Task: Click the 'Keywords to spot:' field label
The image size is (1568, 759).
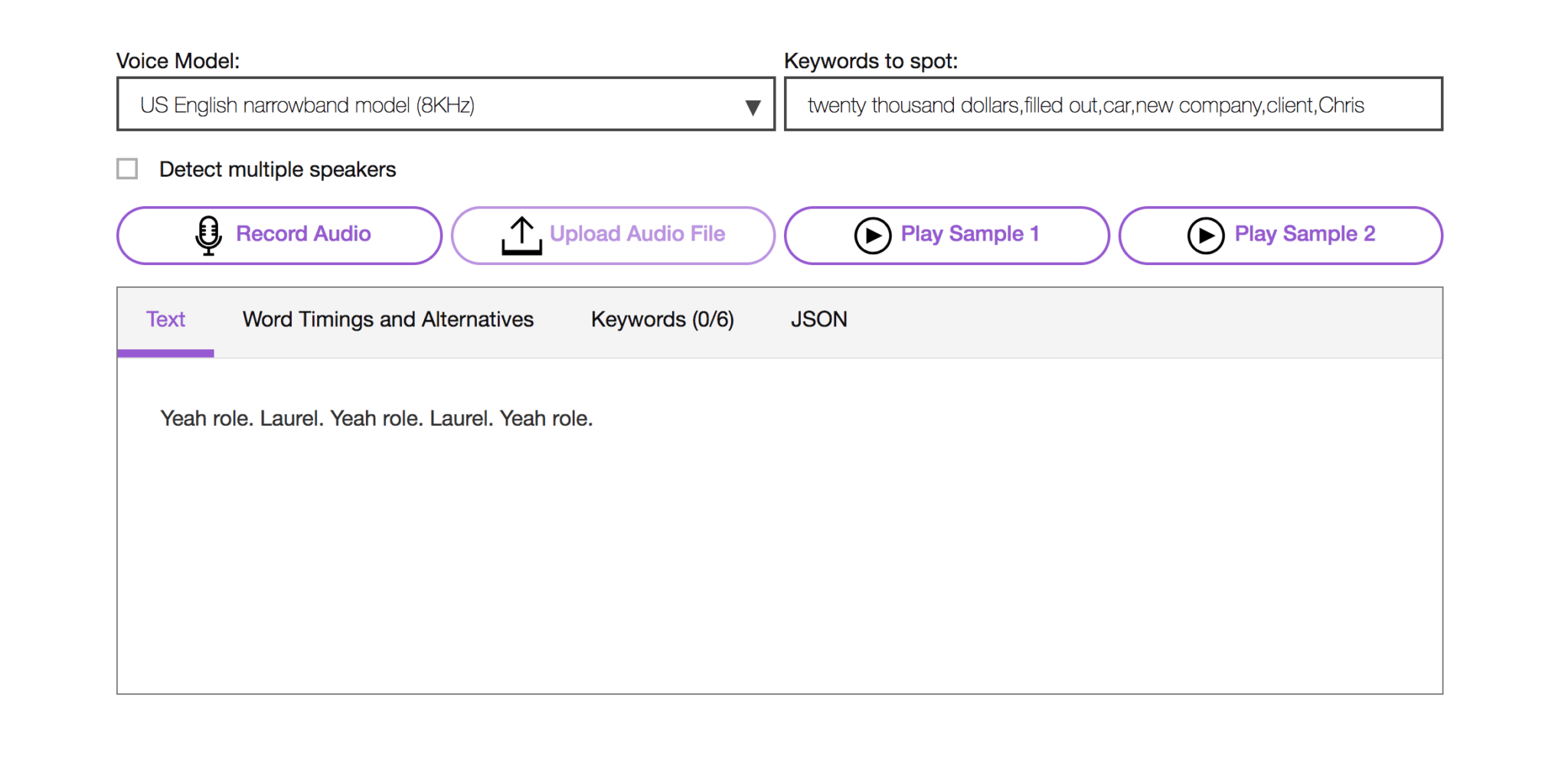Action: pos(871,61)
